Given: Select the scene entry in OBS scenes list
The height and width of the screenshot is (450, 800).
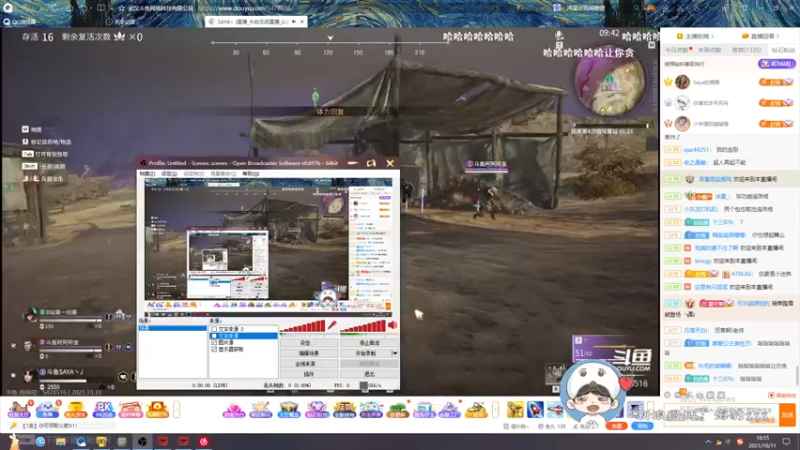Looking at the screenshot, I should pyautogui.click(x=172, y=328).
